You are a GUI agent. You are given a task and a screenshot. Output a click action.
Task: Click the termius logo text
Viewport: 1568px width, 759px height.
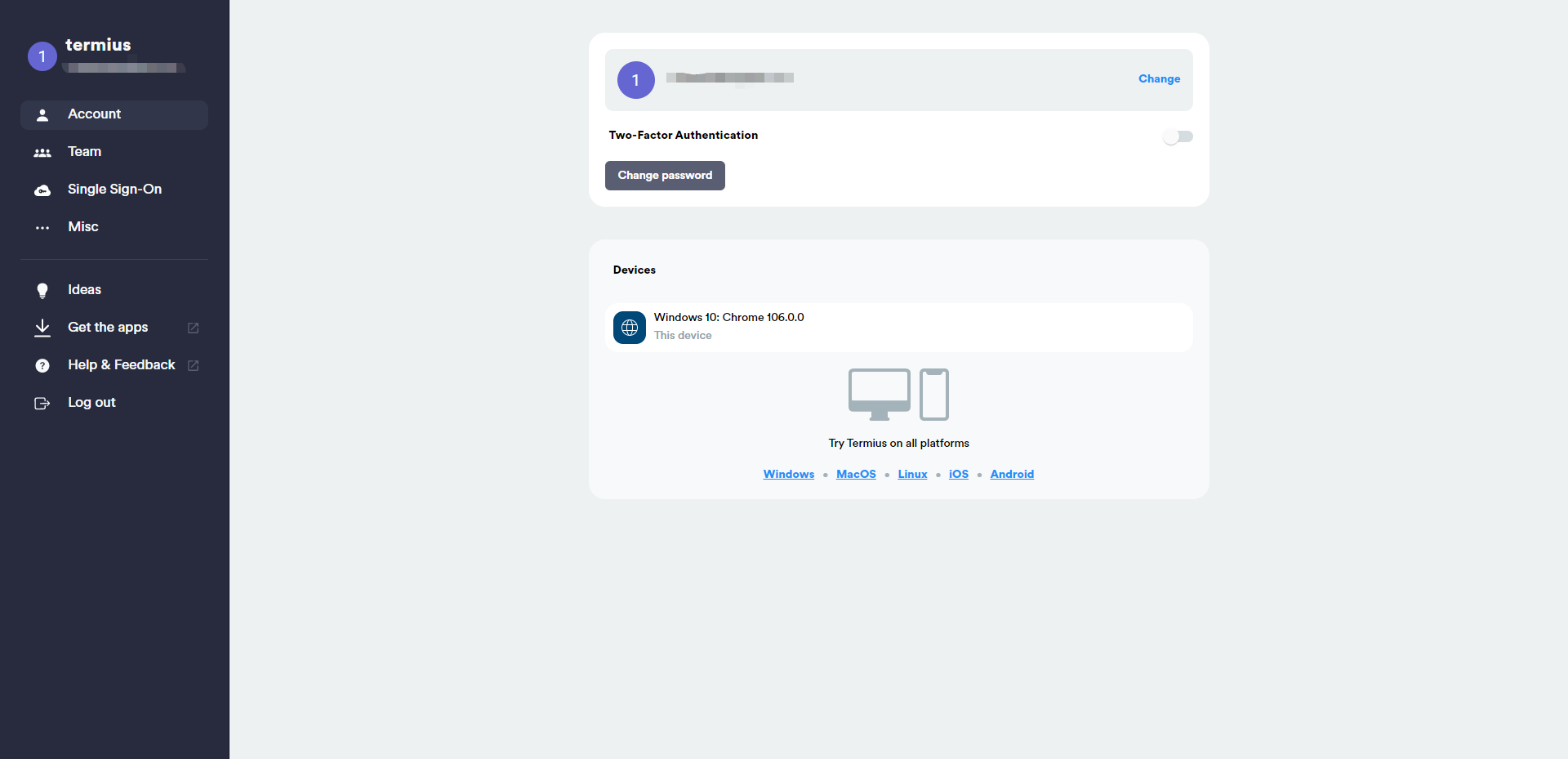click(x=98, y=45)
